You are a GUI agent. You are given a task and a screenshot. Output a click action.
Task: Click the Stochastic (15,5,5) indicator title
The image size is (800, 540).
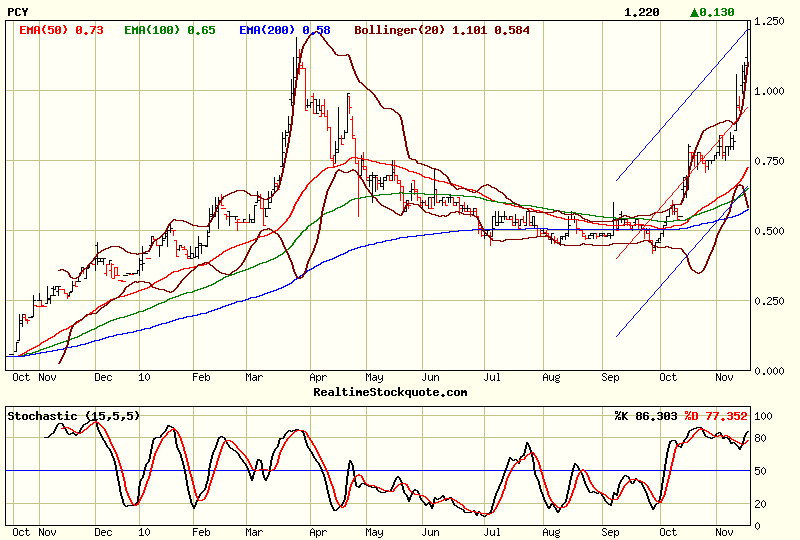tap(73, 416)
